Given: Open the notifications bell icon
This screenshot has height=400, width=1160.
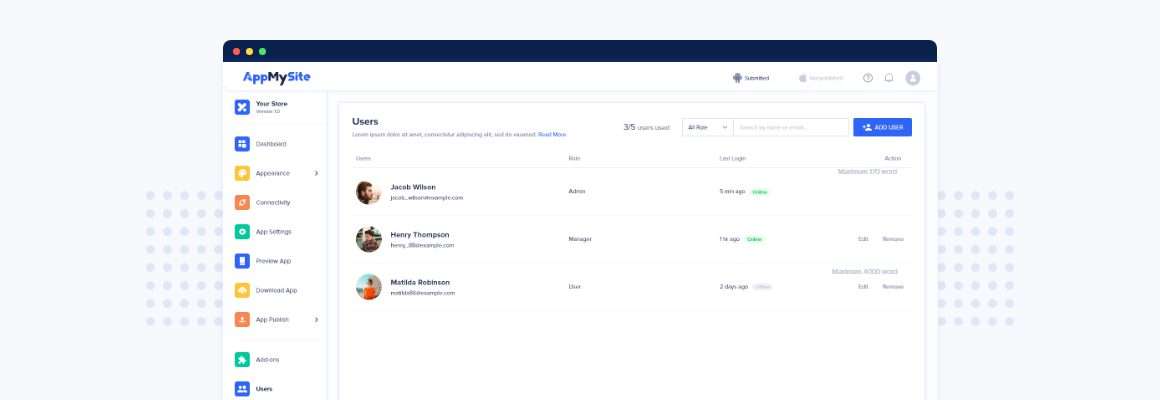Looking at the screenshot, I should [x=889, y=78].
